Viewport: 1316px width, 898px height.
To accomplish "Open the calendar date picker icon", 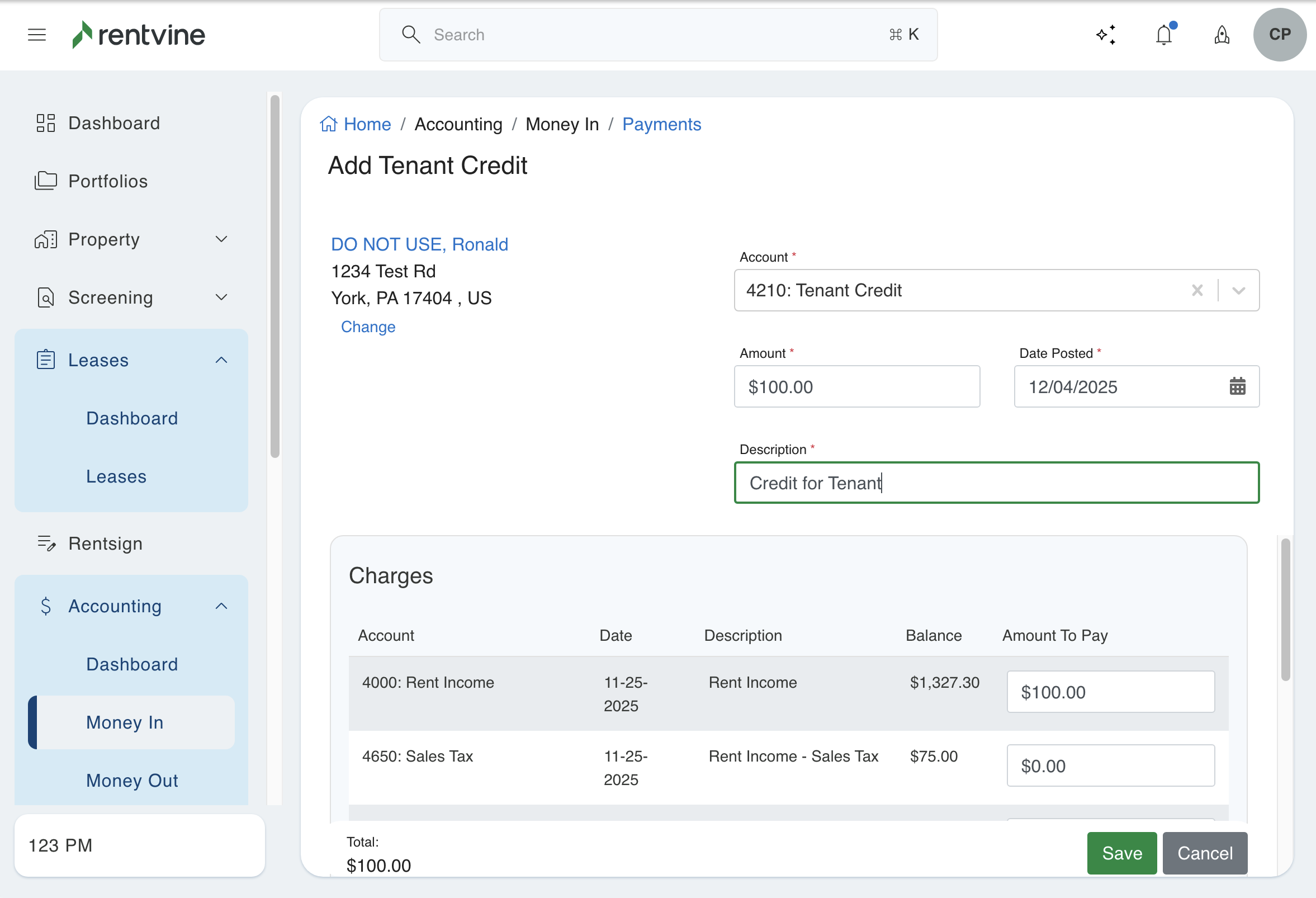I will point(1237,386).
